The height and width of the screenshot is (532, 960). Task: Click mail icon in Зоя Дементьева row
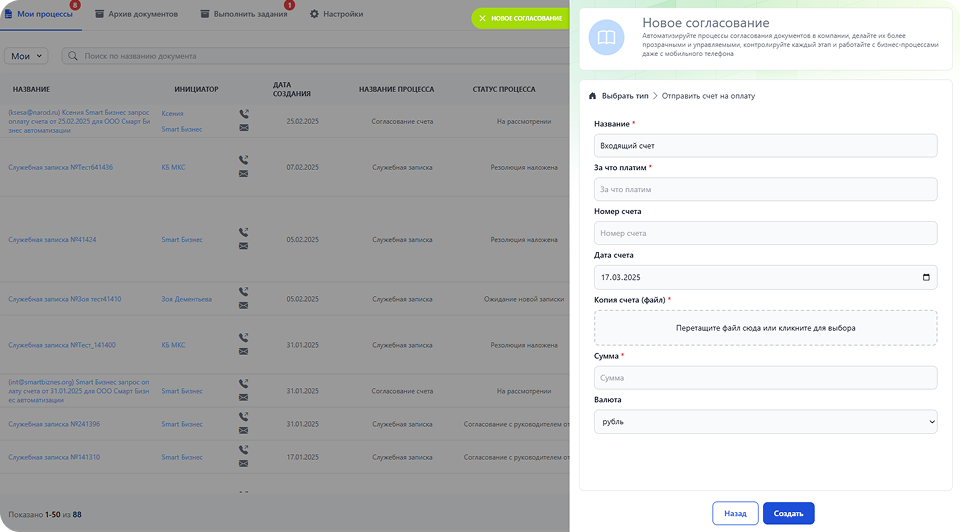tap(244, 305)
